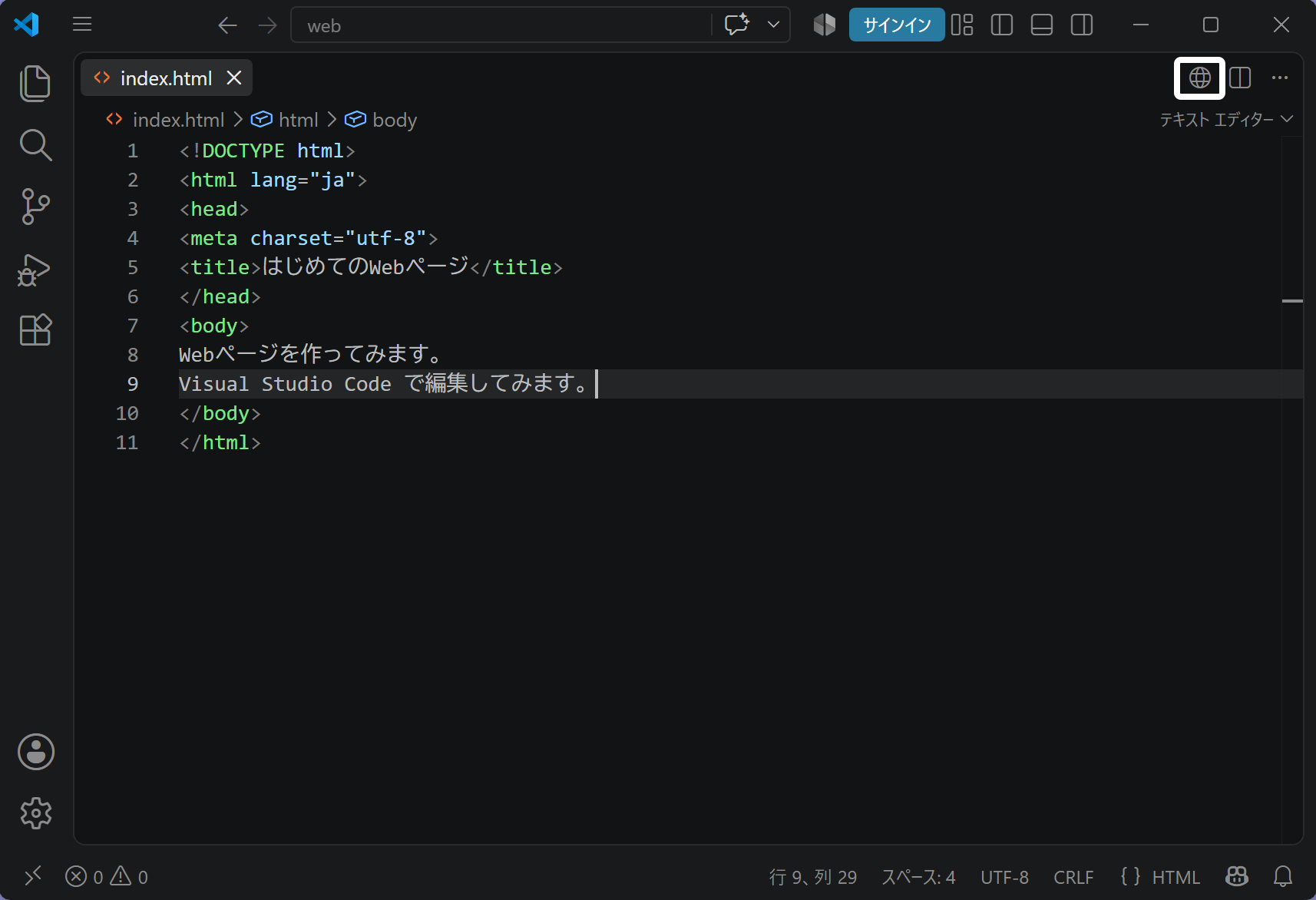Open the Extensions view

35,330
